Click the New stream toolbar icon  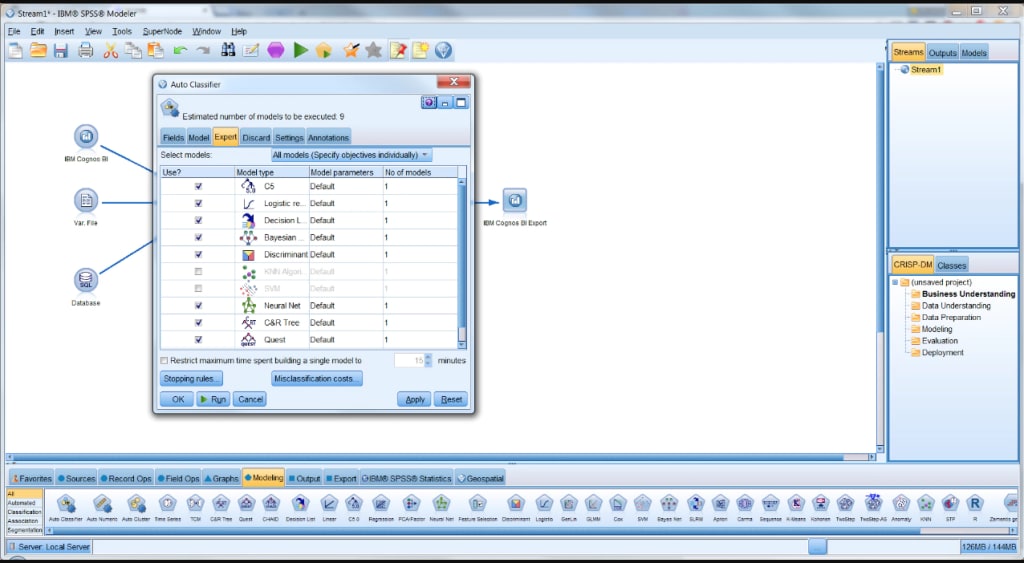pos(15,50)
